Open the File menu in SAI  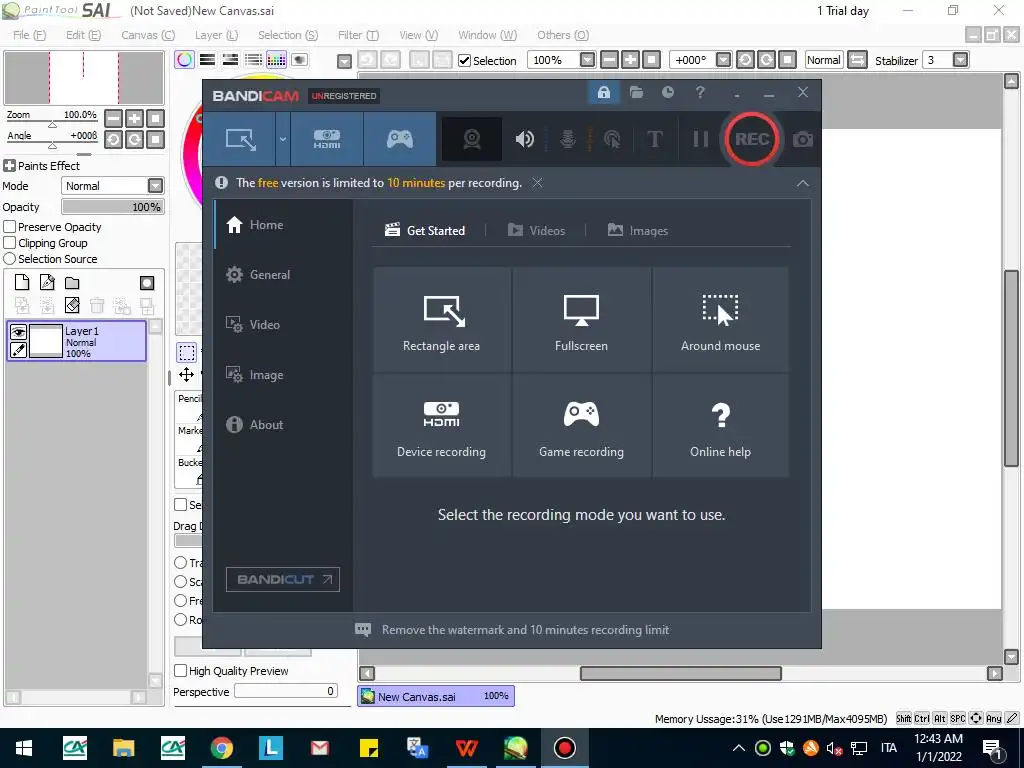pos(29,35)
